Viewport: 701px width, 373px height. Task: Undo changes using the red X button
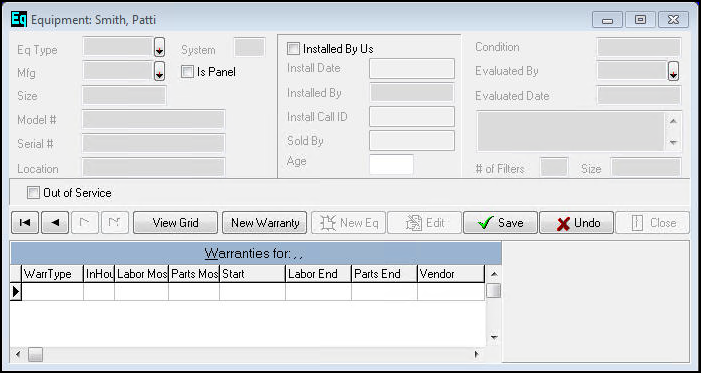click(x=576, y=223)
